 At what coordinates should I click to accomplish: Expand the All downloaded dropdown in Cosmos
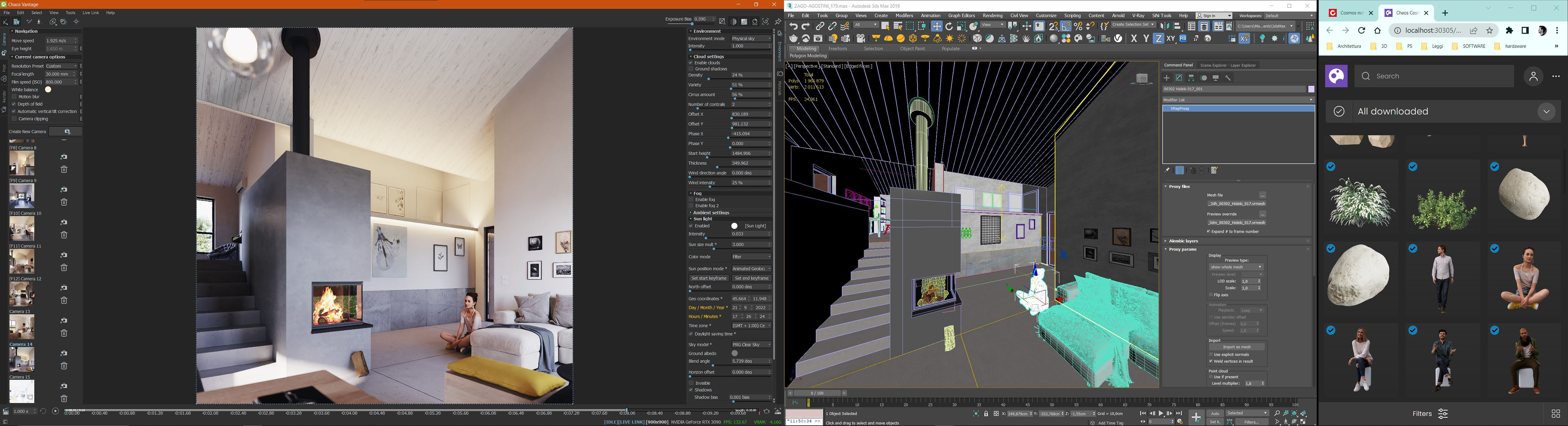click(x=1547, y=112)
